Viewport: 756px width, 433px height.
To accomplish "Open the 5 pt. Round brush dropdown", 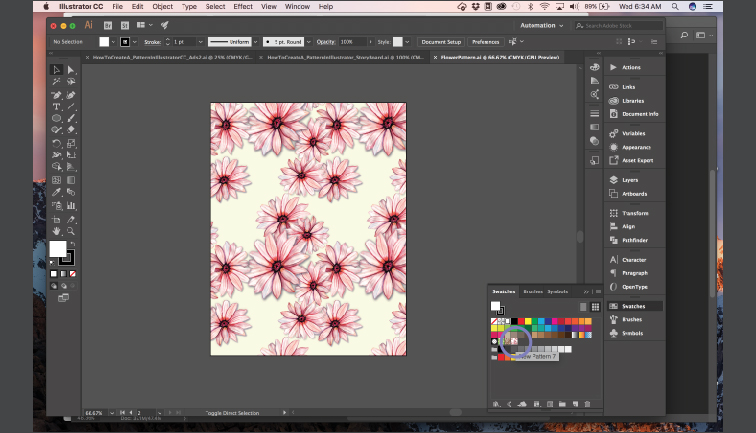I will pyautogui.click(x=309, y=42).
